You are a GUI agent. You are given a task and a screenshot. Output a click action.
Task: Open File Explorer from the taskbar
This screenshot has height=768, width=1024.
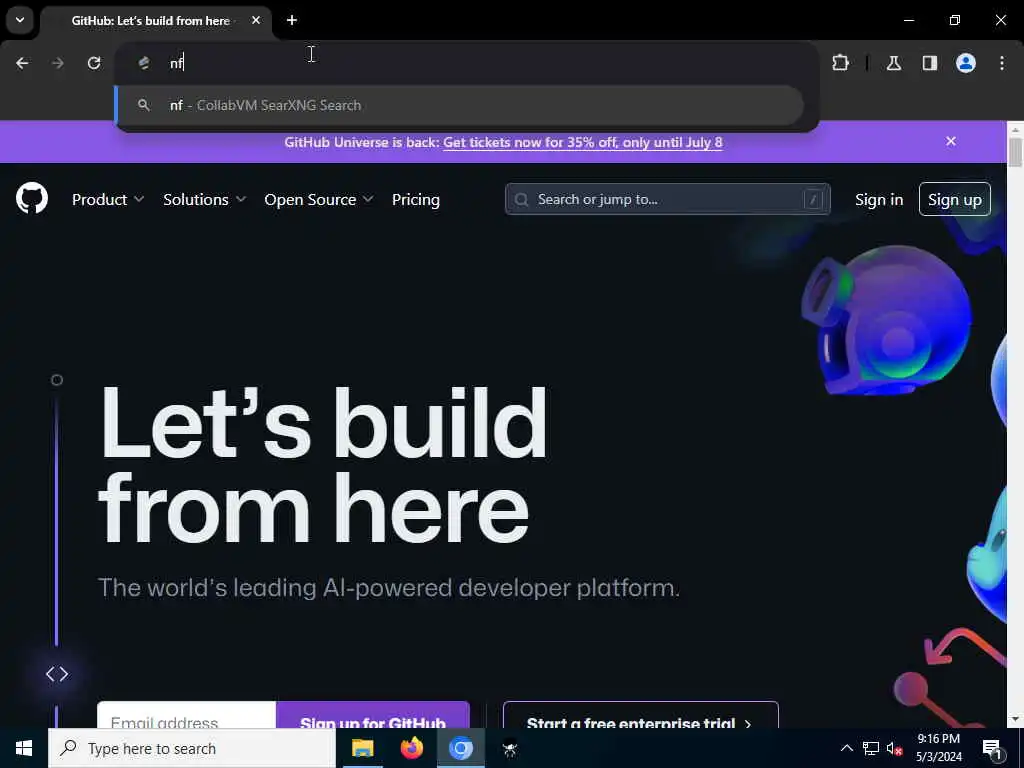pos(362,748)
